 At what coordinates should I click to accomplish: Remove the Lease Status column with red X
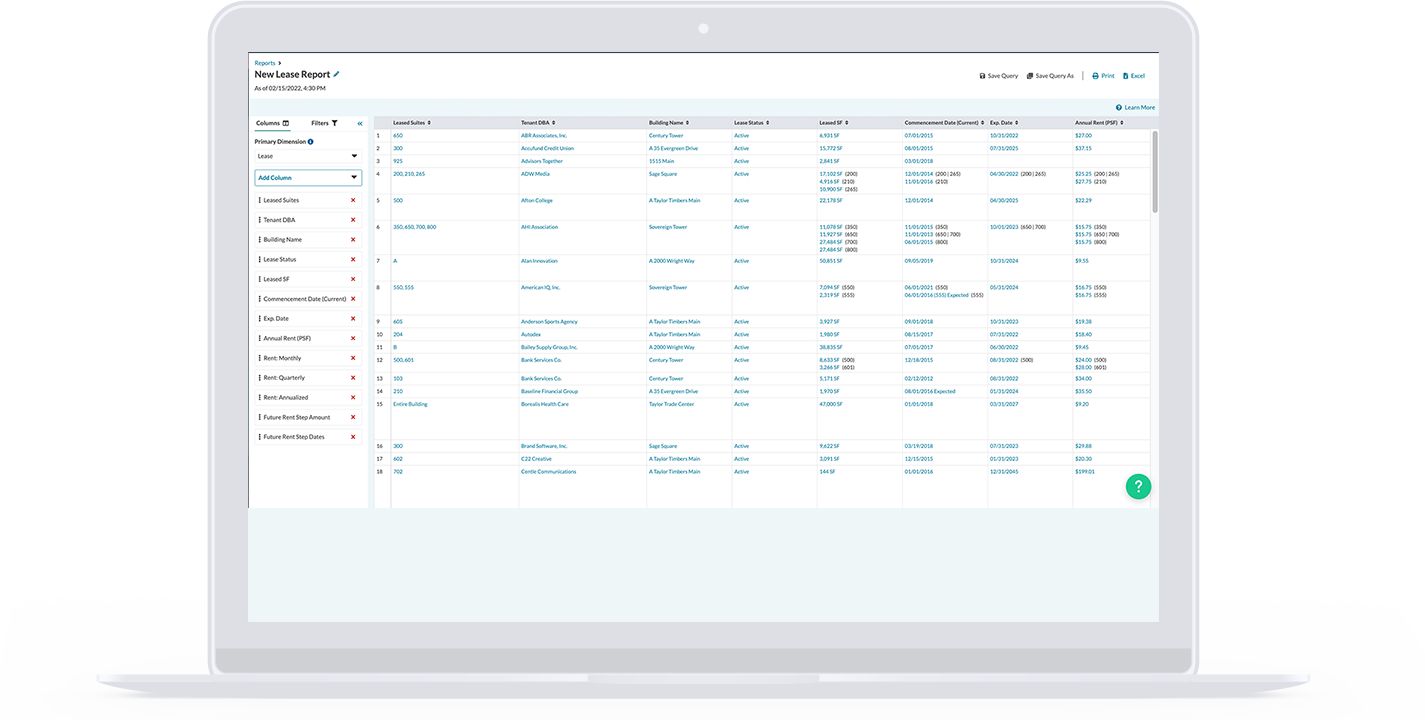coord(353,259)
